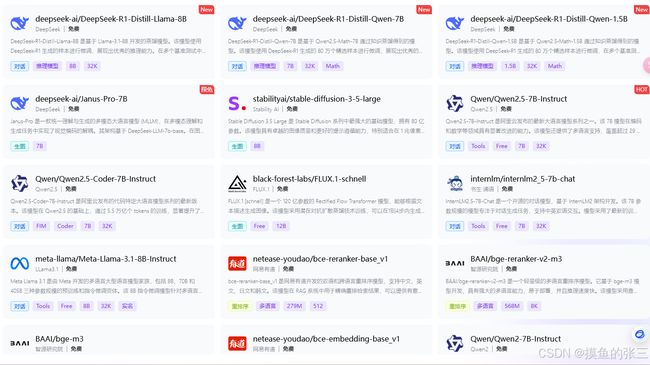
Task: Open stabilityai/stable-diffusion-3-5-large model
Action: [317, 99]
